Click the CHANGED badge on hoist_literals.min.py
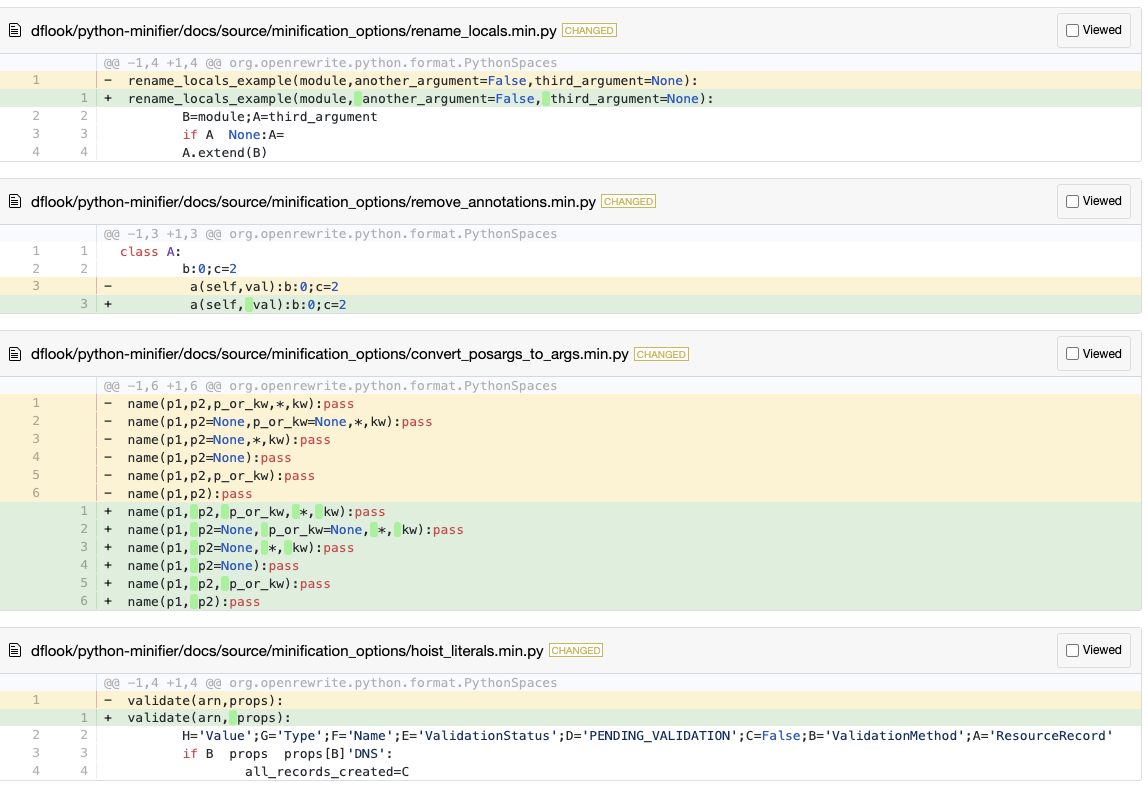The width and height of the screenshot is (1148, 800). tap(576, 650)
